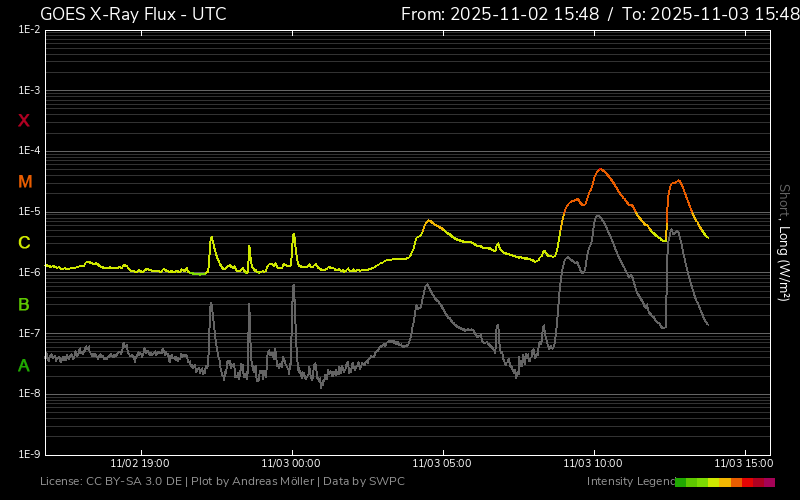
Task: Click the red X flare class label
Action: click(23, 121)
